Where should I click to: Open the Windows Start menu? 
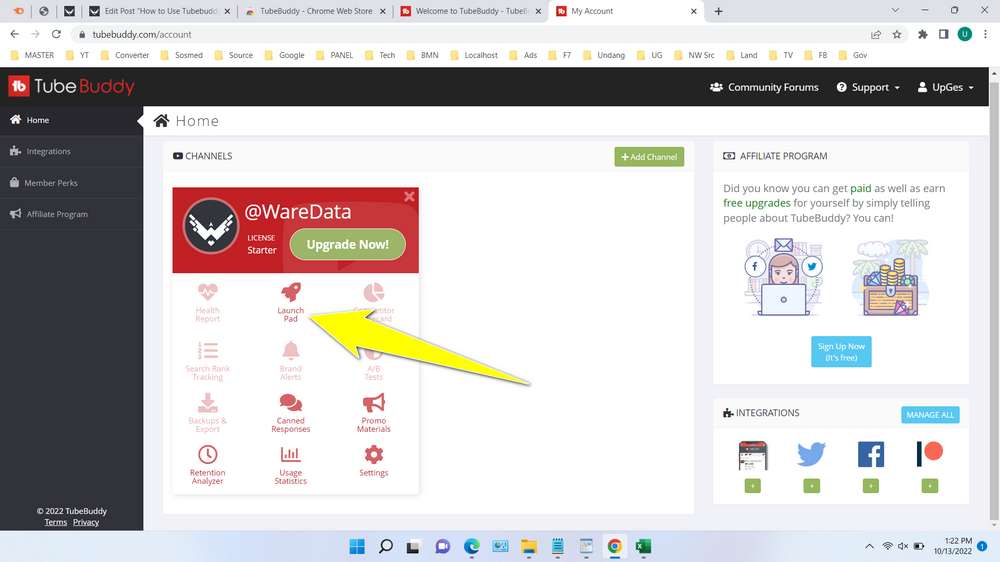(357, 547)
